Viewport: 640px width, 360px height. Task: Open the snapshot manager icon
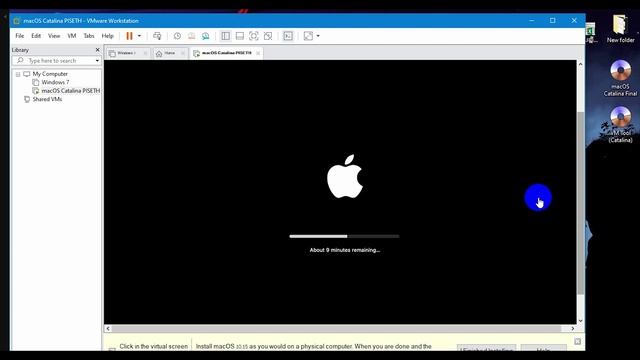pyautogui.click(x=205, y=36)
